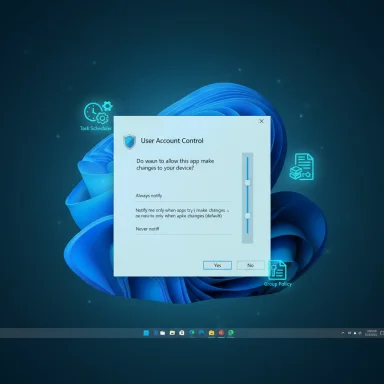The image size is (384, 384).
Task: Open the Group Policy desktop icon
Action: 277,274
